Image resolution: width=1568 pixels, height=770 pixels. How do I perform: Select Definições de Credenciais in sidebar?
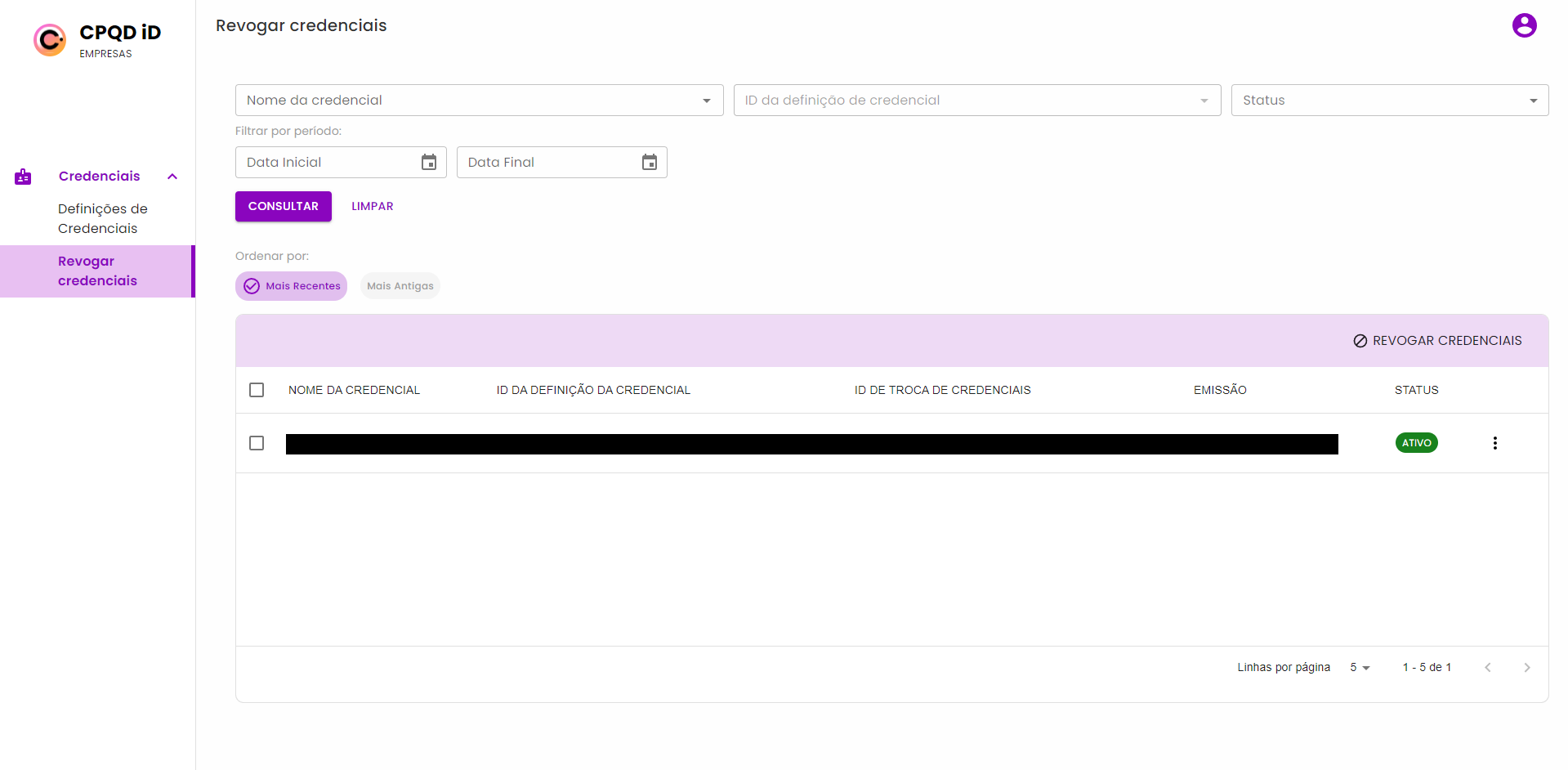(102, 218)
